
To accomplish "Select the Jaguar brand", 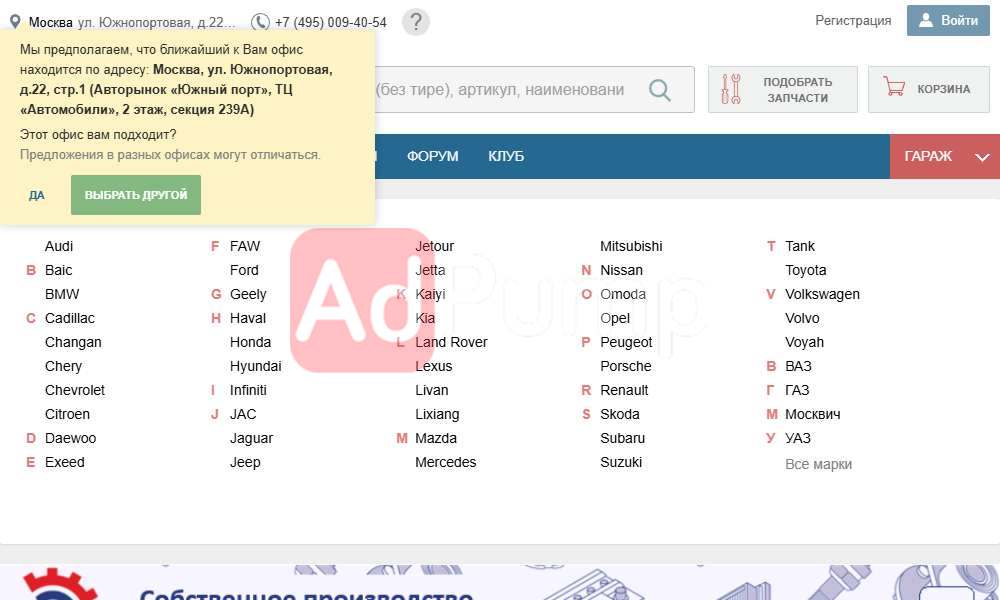I will pos(251,439).
